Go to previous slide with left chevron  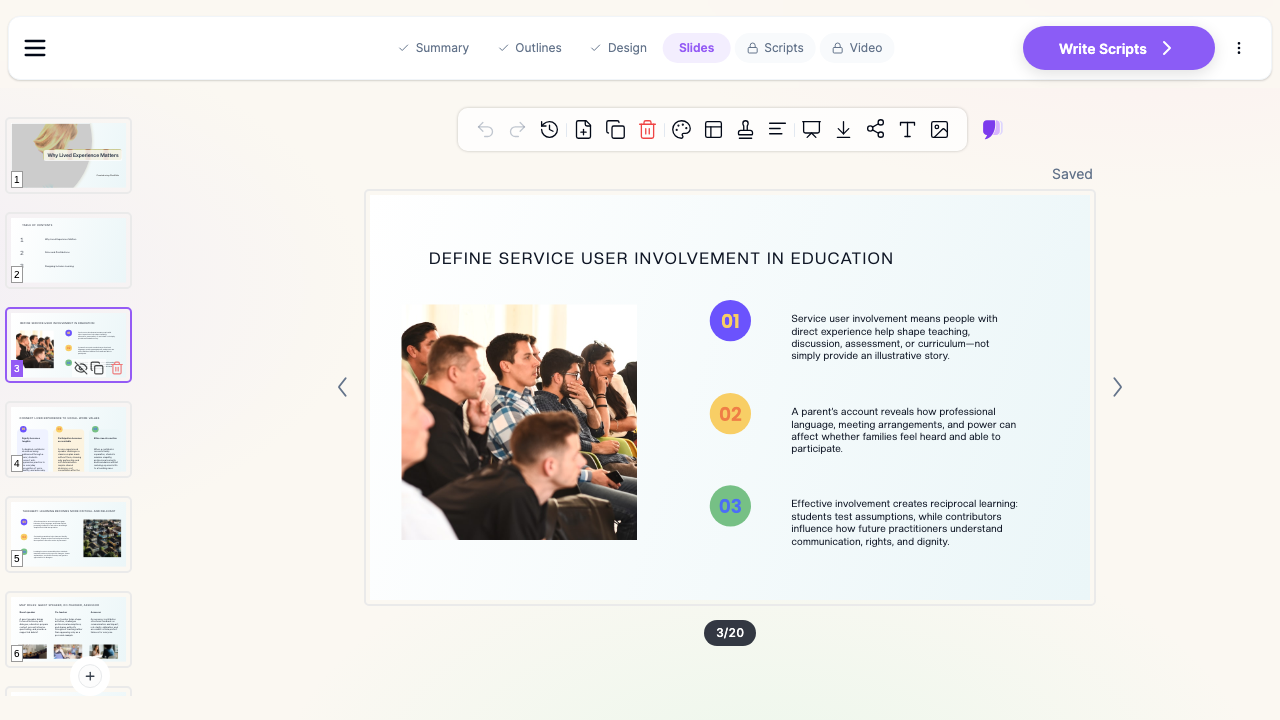pos(342,387)
